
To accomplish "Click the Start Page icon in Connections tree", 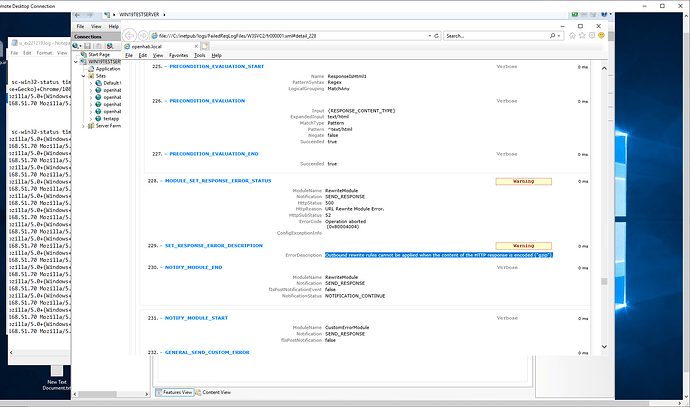I will pyautogui.click(x=82, y=55).
